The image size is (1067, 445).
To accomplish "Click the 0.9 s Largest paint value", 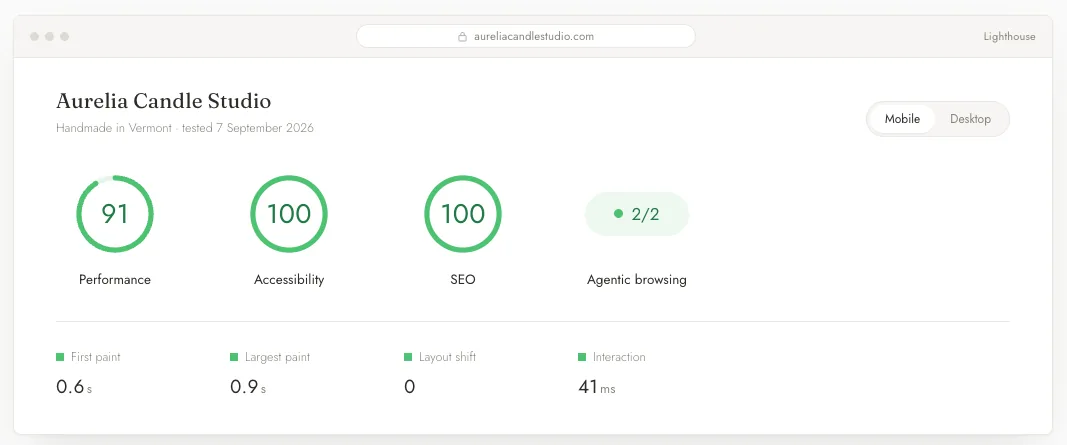I will (x=248, y=387).
